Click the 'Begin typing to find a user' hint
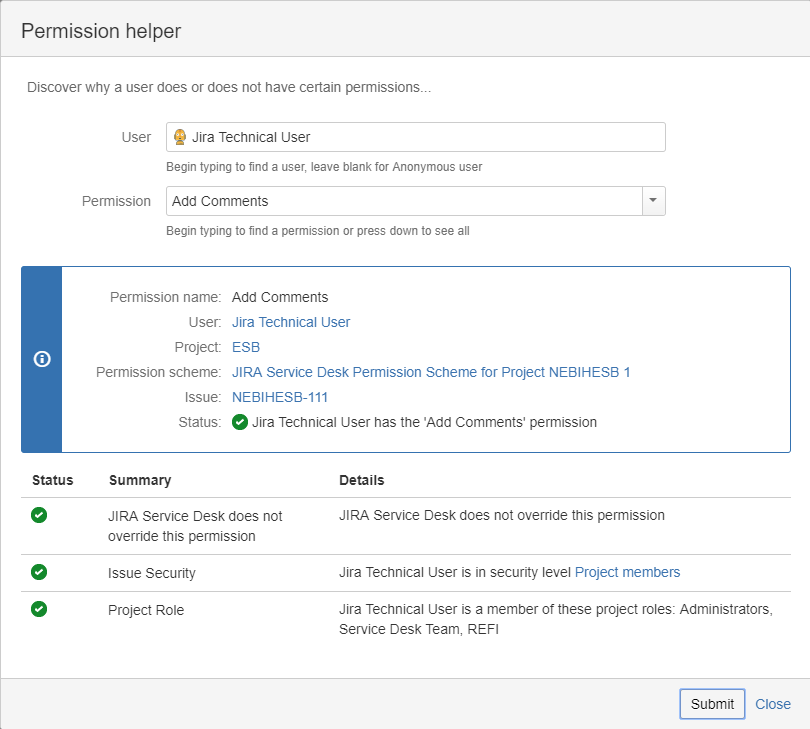The height and width of the screenshot is (729, 810). tap(324, 167)
